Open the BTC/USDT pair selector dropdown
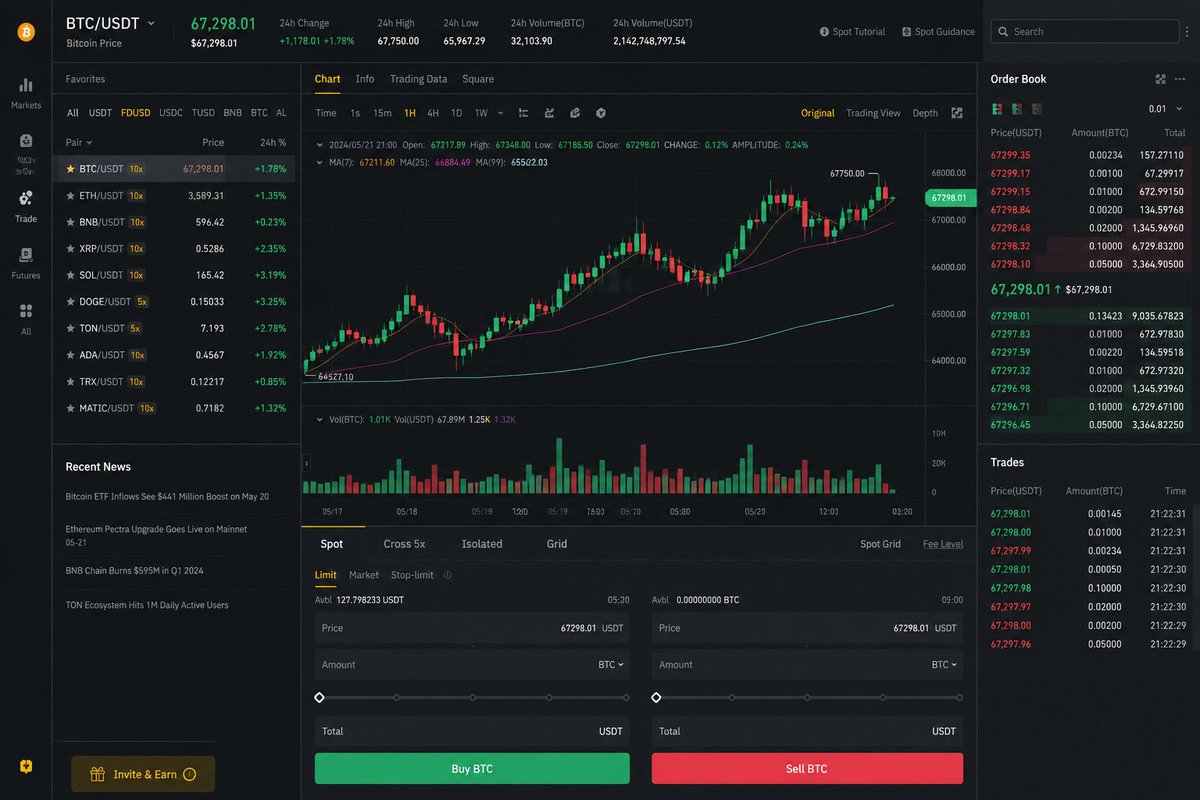This screenshot has width=1200, height=800. point(151,23)
